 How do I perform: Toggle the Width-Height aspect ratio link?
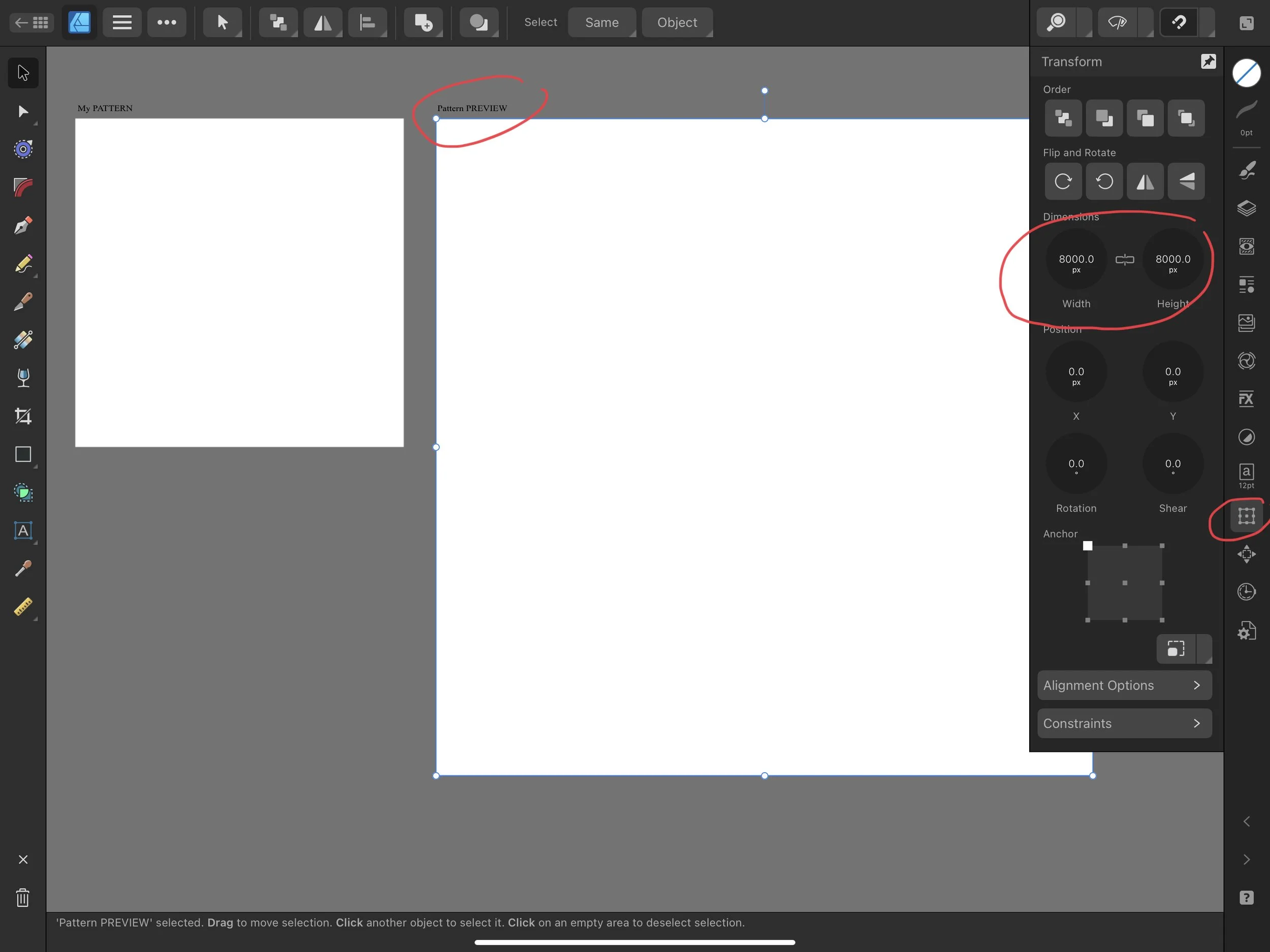(x=1125, y=260)
